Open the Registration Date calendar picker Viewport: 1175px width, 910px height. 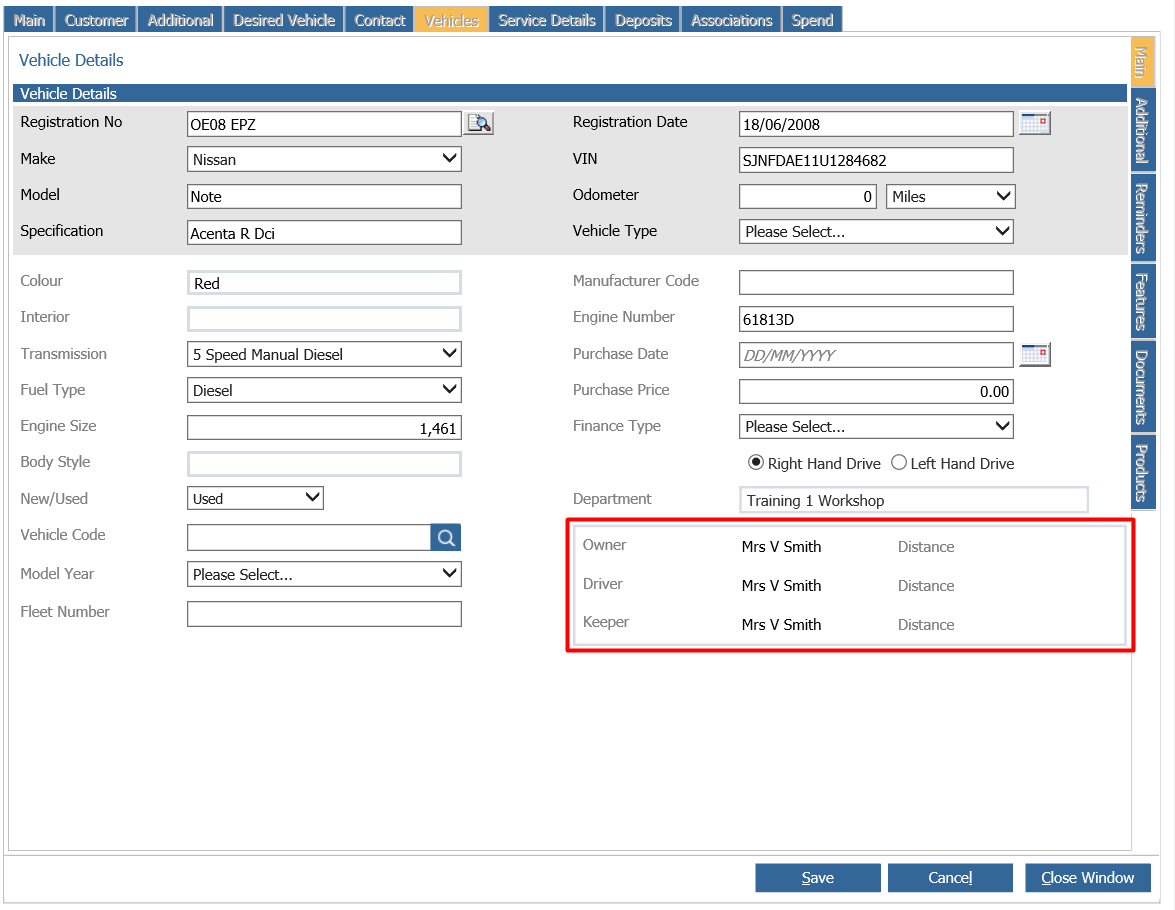click(x=1035, y=124)
